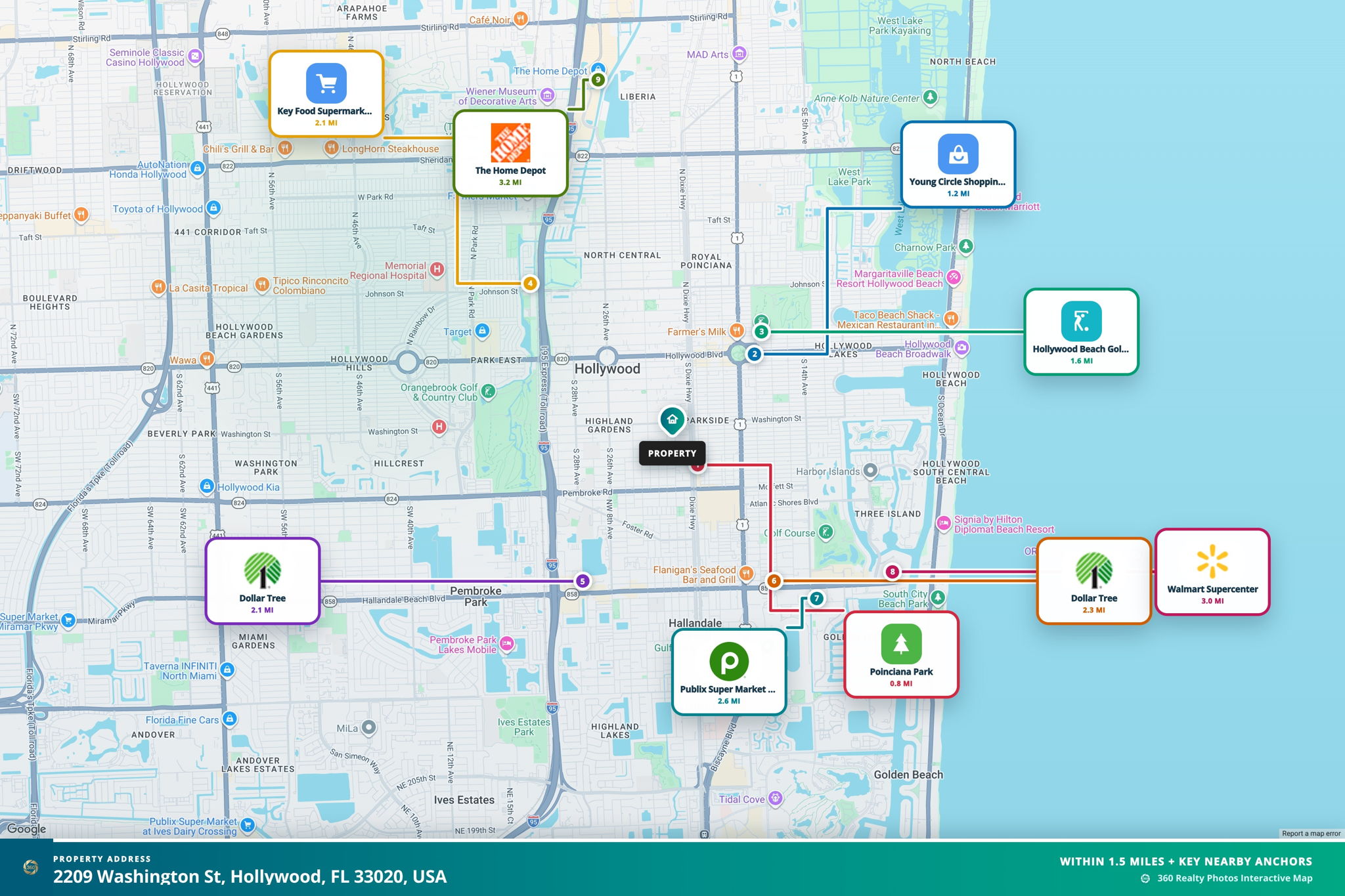1345x896 pixels.
Task: Click the Google logo on the map
Action: [26, 828]
